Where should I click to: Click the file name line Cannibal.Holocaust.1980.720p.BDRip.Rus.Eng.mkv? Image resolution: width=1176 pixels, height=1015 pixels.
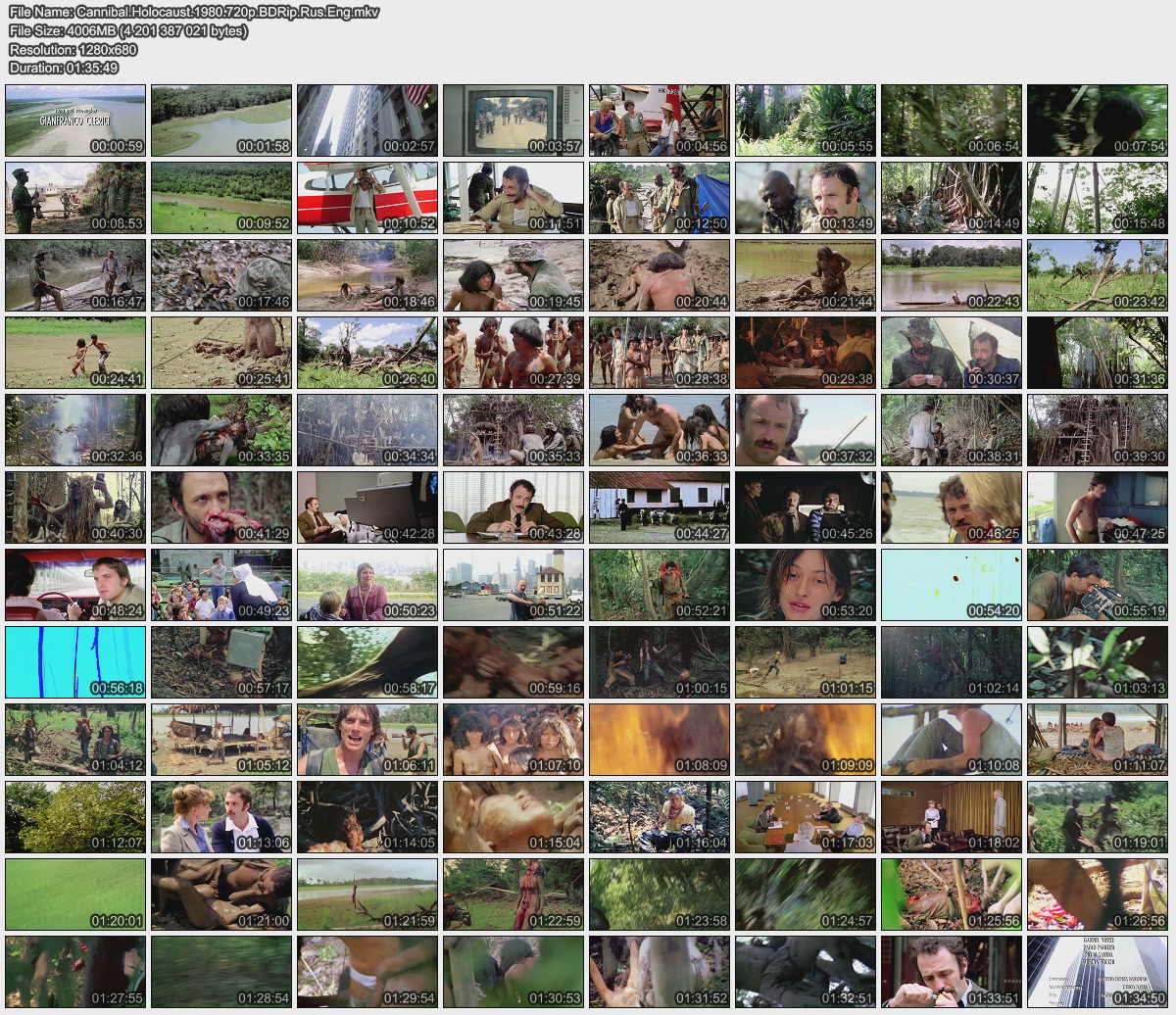click(x=194, y=13)
